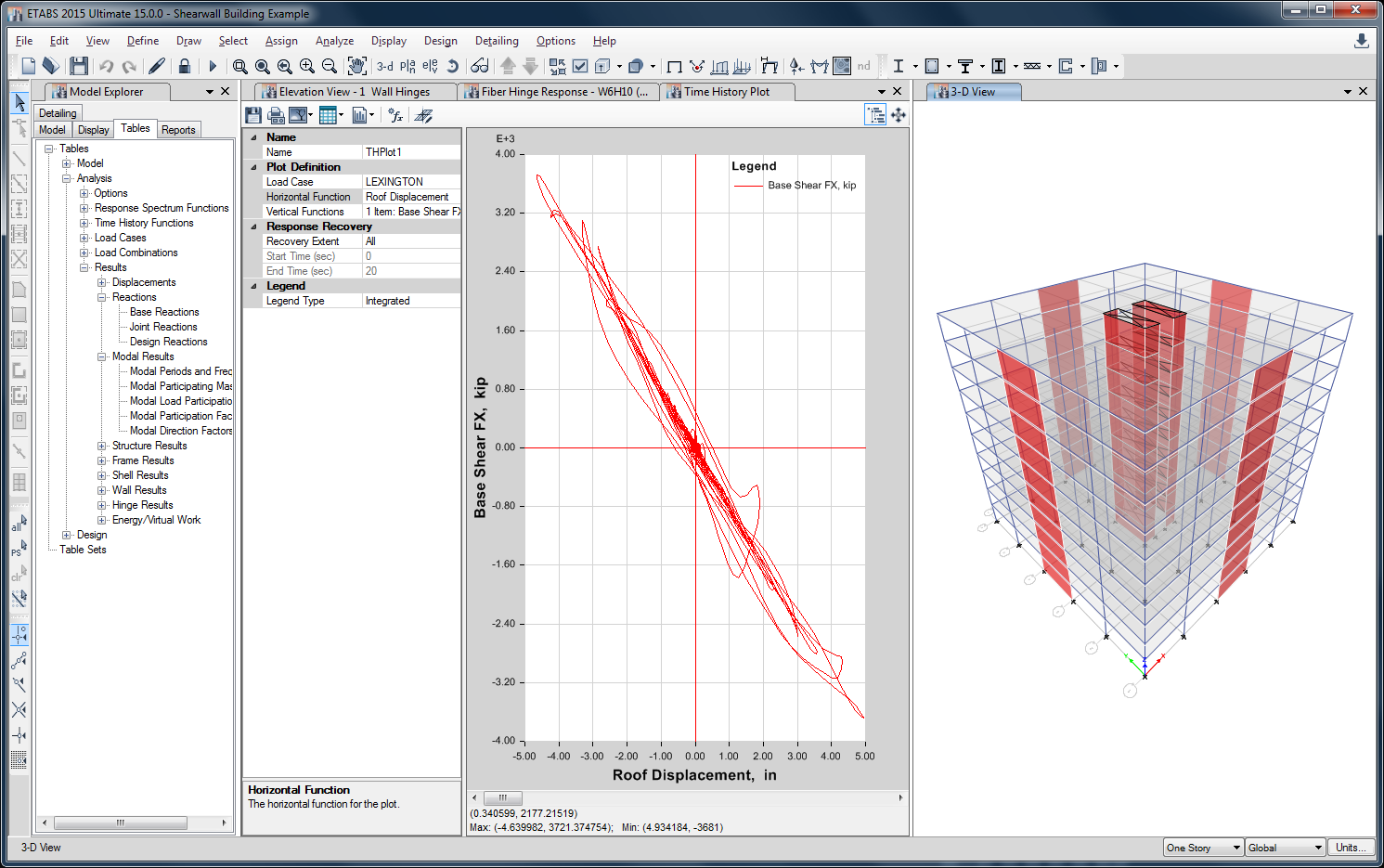This screenshot has width=1384, height=868.
Task: Click the Save floppy disk icon in main toolbar
Action: (x=79, y=66)
